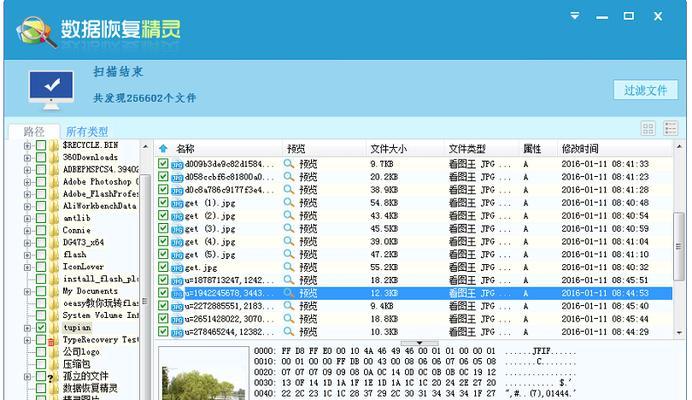The width and height of the screenshot is (692, 400).
Task: Click file list vertical scrollbar thumb
Action: point(678,246)
